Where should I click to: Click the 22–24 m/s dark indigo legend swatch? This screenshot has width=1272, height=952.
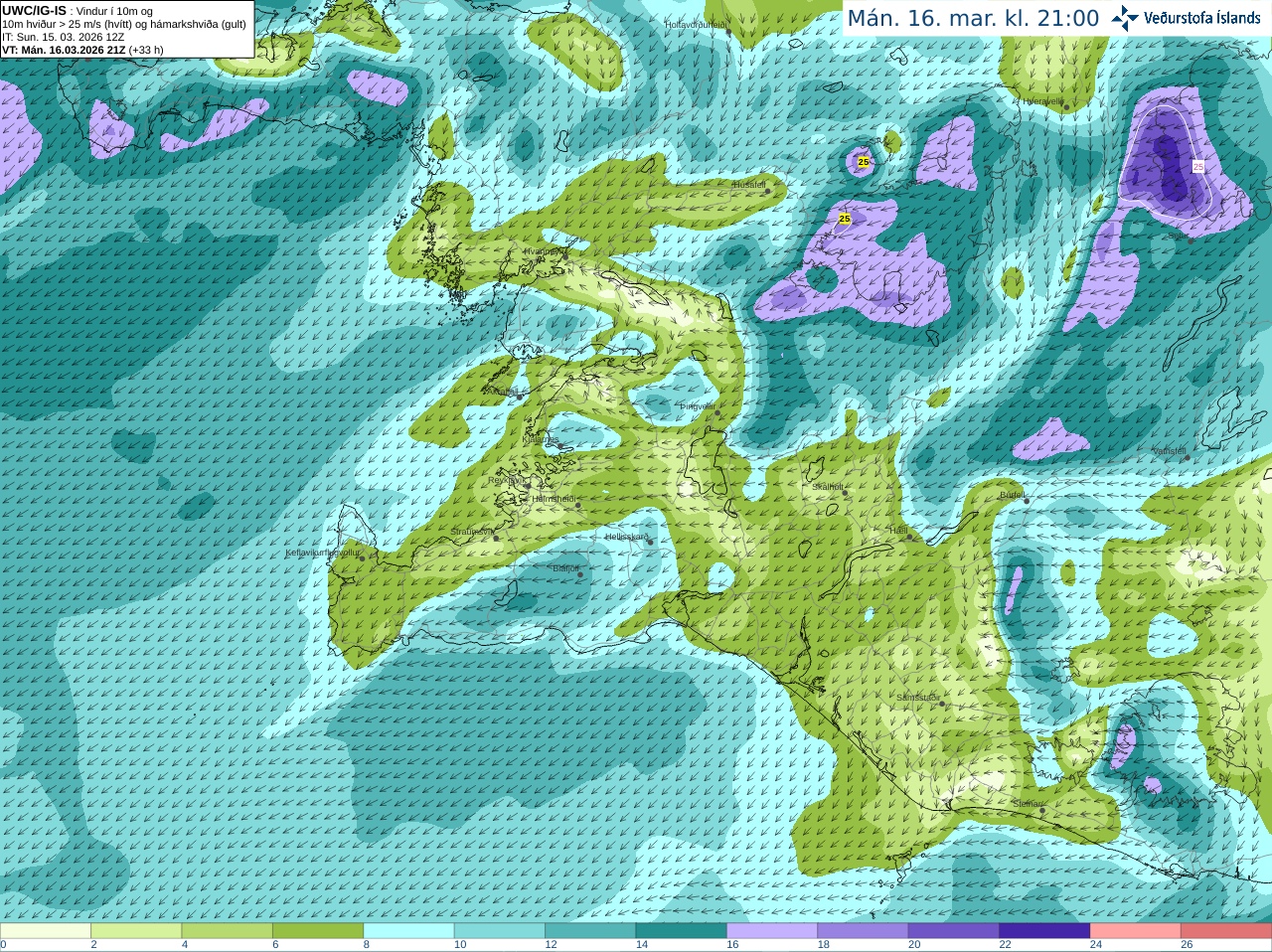pyautogui.click(x=1044, y=931)
